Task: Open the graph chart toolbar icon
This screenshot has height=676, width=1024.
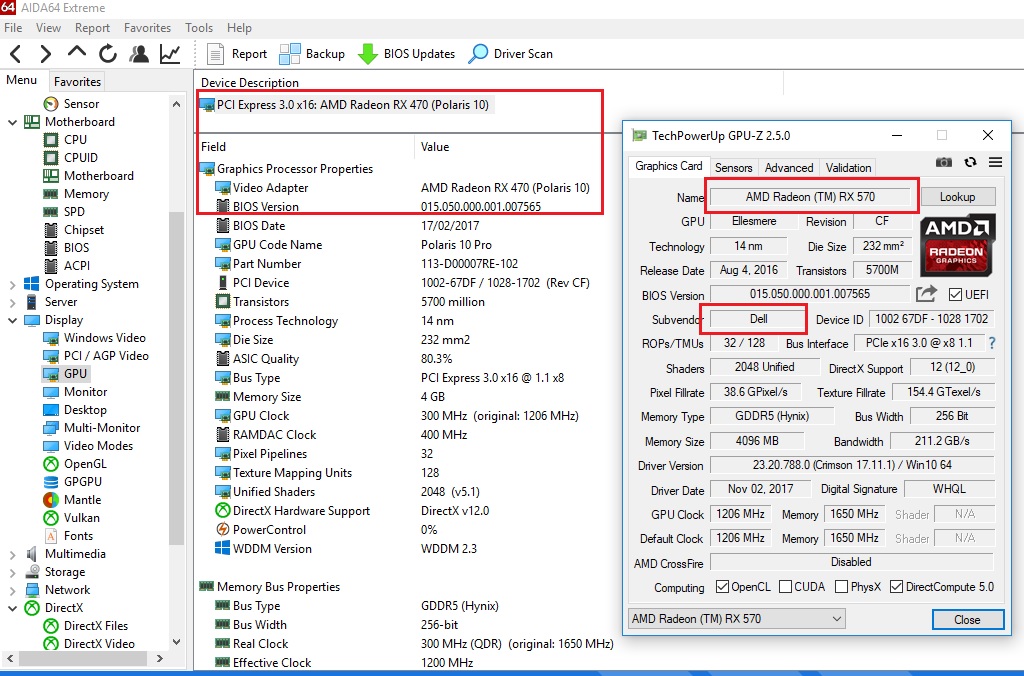Action: point(170,54)
